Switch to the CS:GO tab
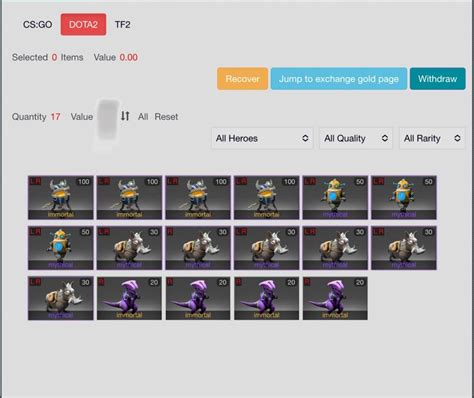This screenshot has width=474, height=398. tap(37, 25)
